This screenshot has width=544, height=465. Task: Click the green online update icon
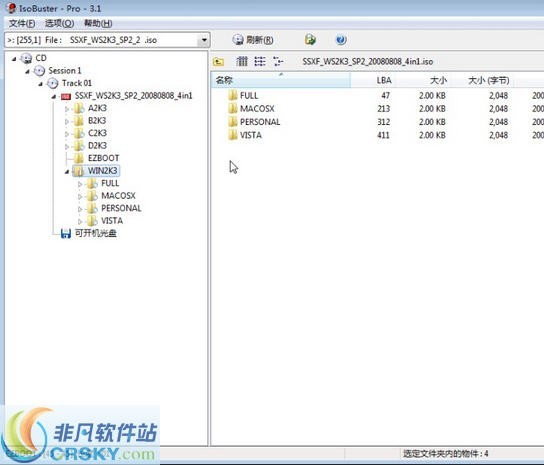[310, 40]
